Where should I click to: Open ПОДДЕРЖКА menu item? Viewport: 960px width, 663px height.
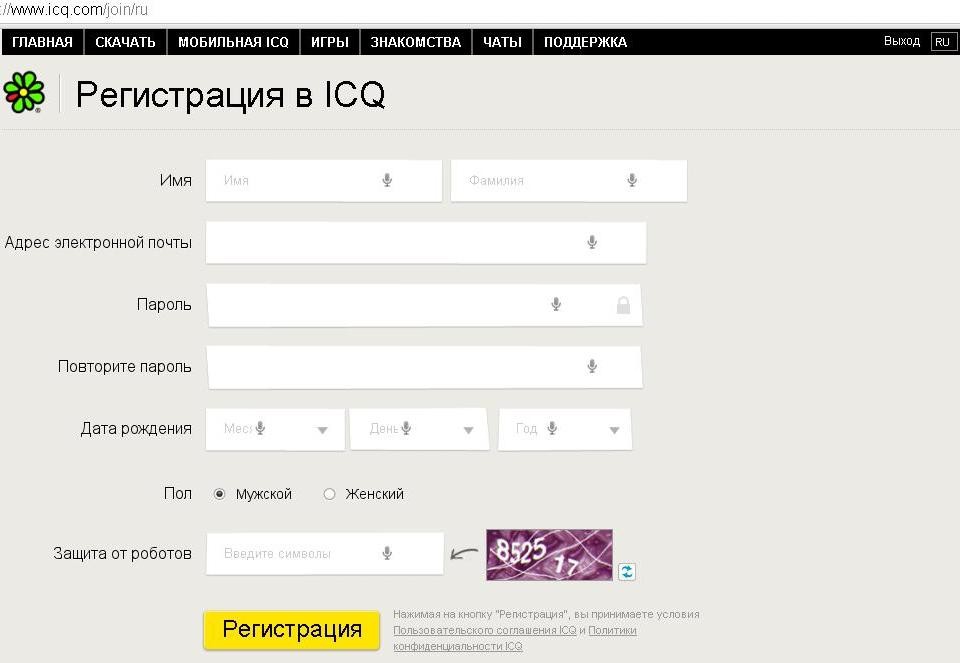pos(585,42)
